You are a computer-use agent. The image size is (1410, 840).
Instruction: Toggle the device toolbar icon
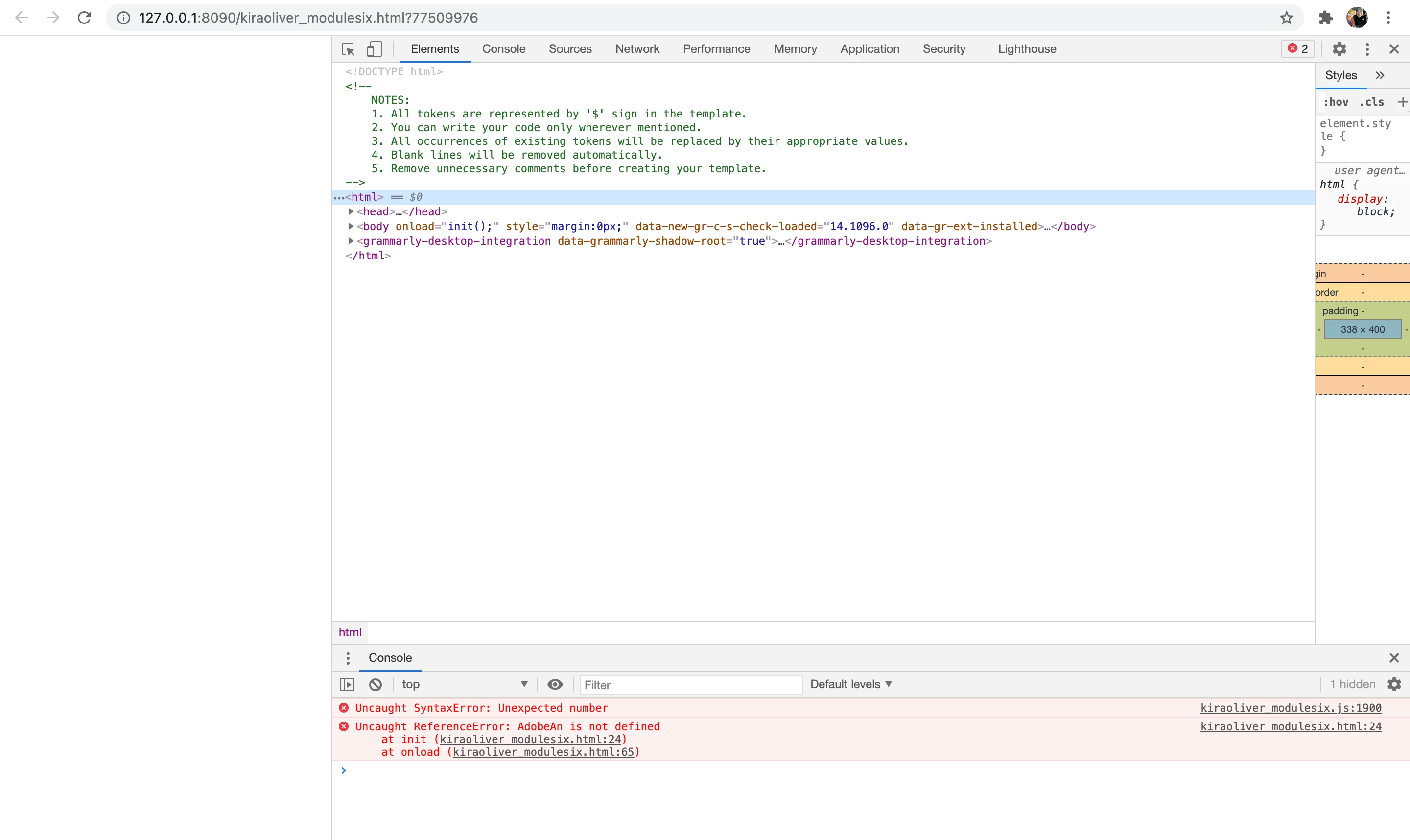click(374, 49)
